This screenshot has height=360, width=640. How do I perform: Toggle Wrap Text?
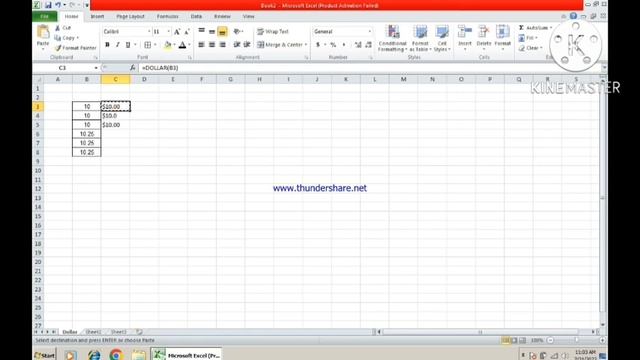click(x=273, y=31)
